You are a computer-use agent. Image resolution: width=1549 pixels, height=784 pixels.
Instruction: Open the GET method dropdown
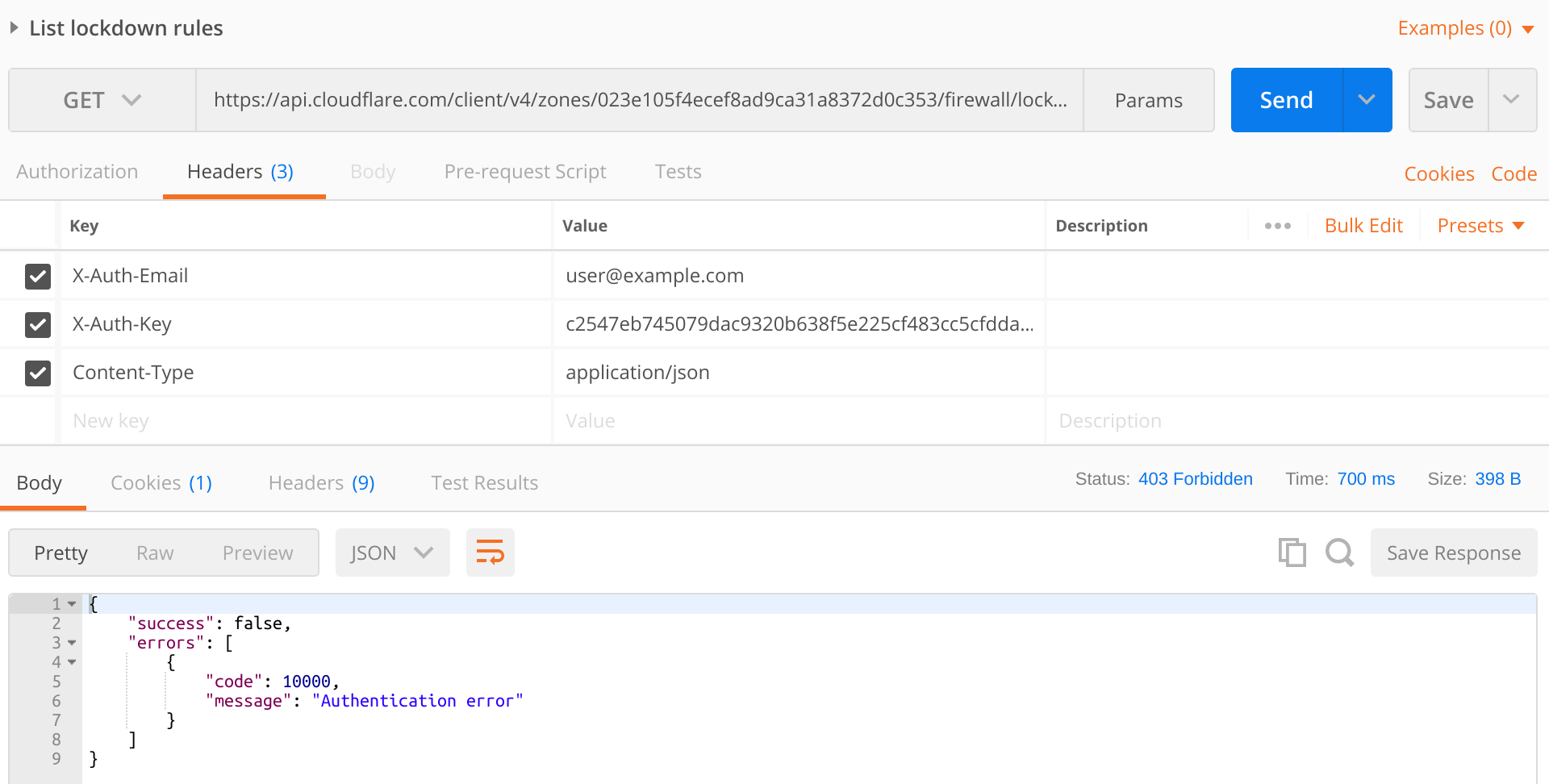tap(102, 100)
